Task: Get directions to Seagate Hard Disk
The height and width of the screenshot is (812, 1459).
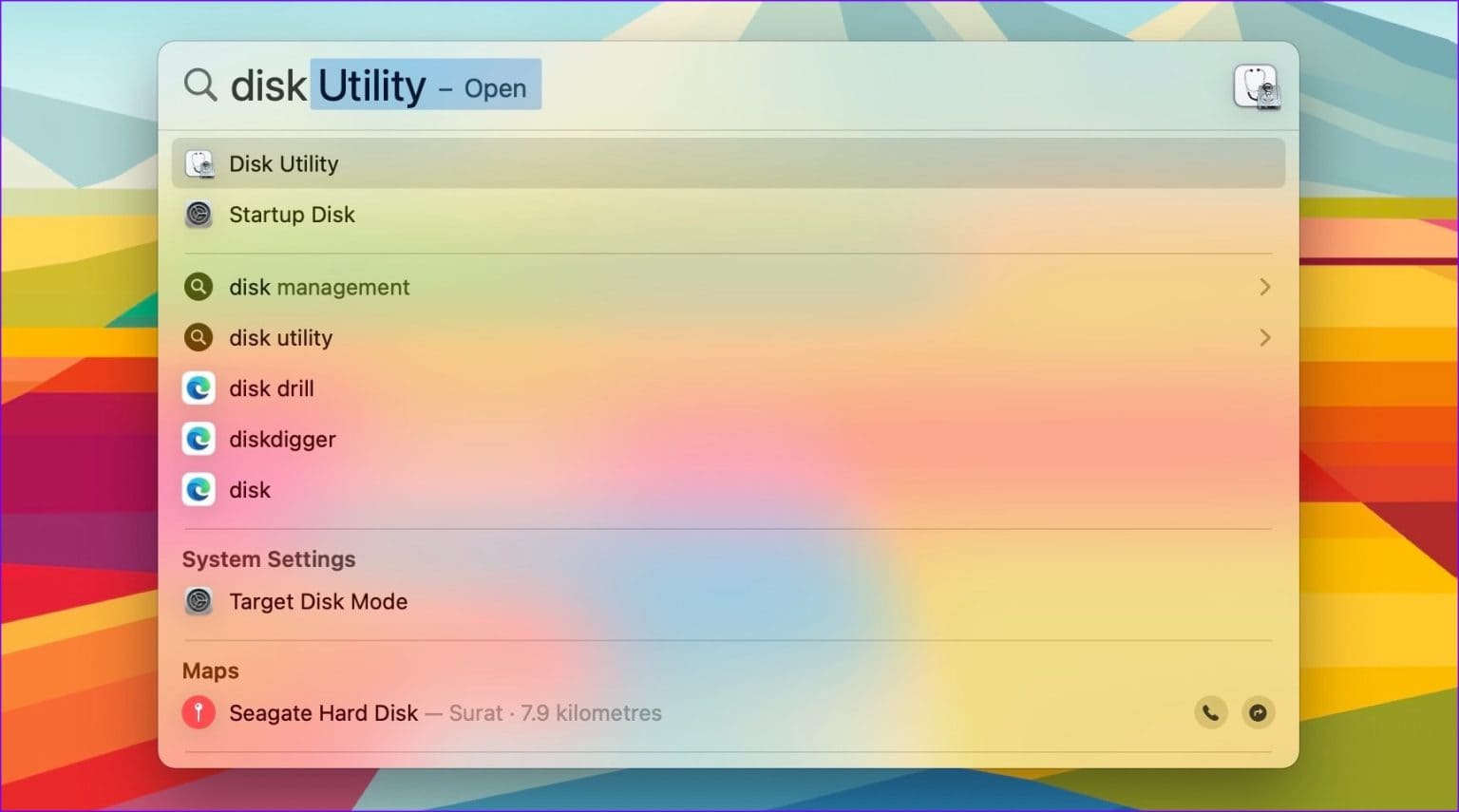Action: click(1258, 712)
